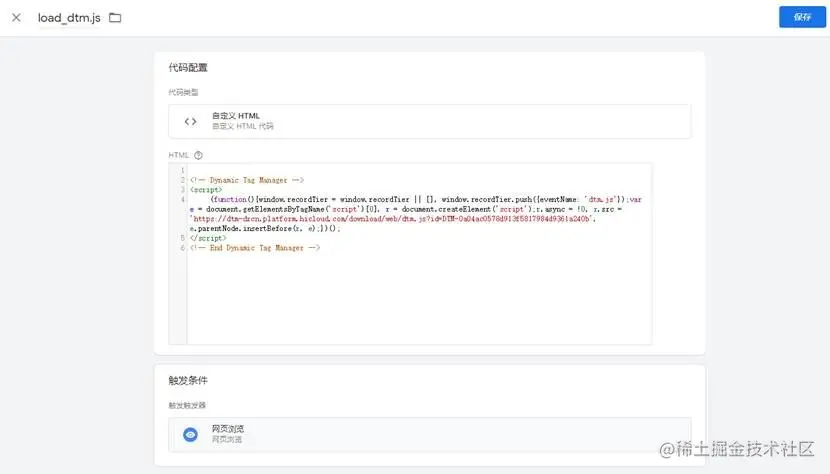Image resolution: width=830 pixels, height=474 pixels.
Task: Click the code line containing e.parentNode.insertBefore
Action: [x=265, y=228]
